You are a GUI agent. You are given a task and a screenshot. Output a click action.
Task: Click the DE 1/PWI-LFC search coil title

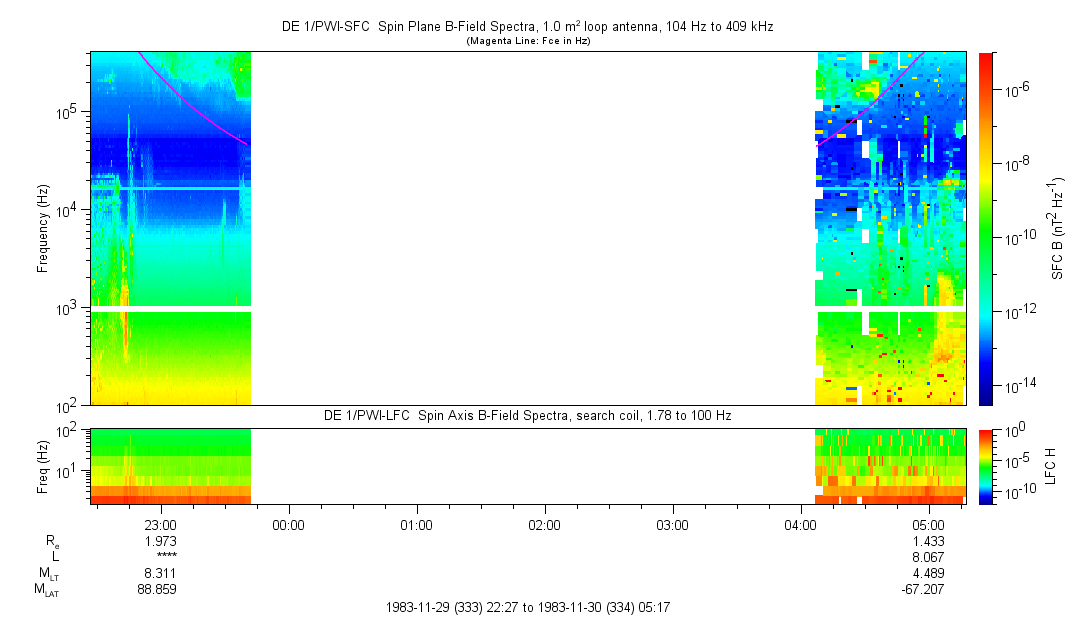(528, 416)
